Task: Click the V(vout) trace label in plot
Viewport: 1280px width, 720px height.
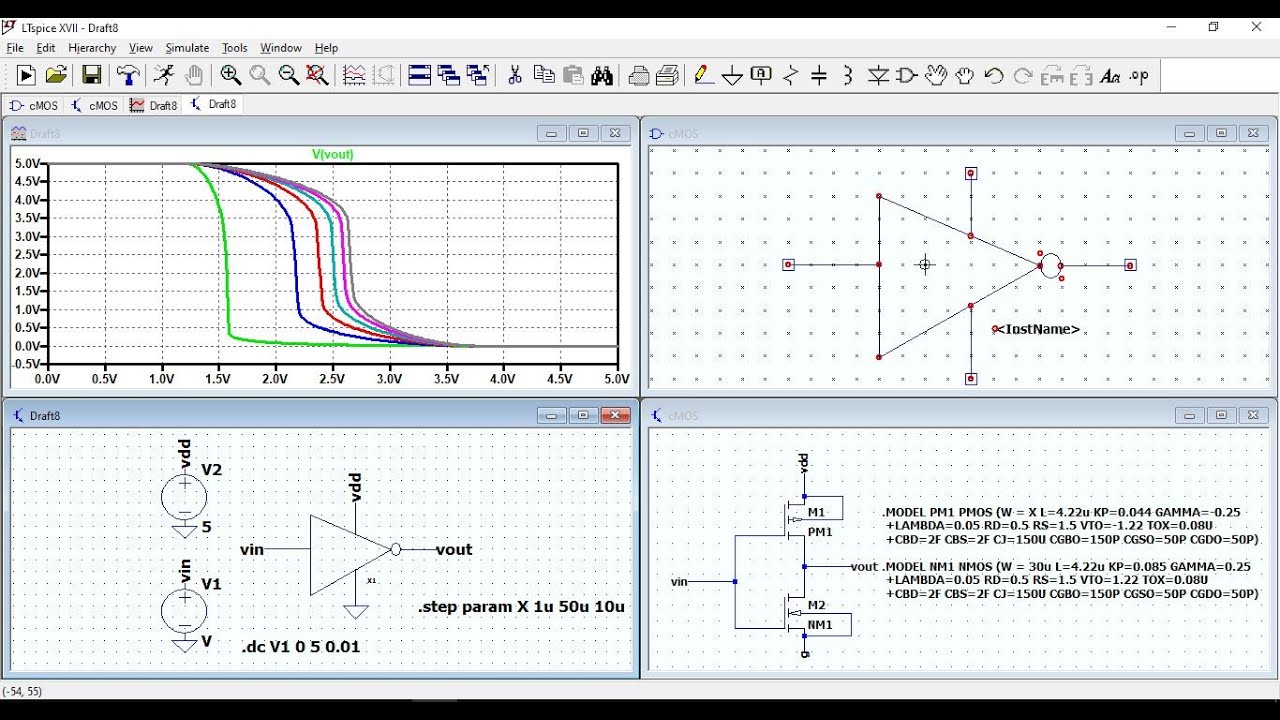Action: click(333, 154)
